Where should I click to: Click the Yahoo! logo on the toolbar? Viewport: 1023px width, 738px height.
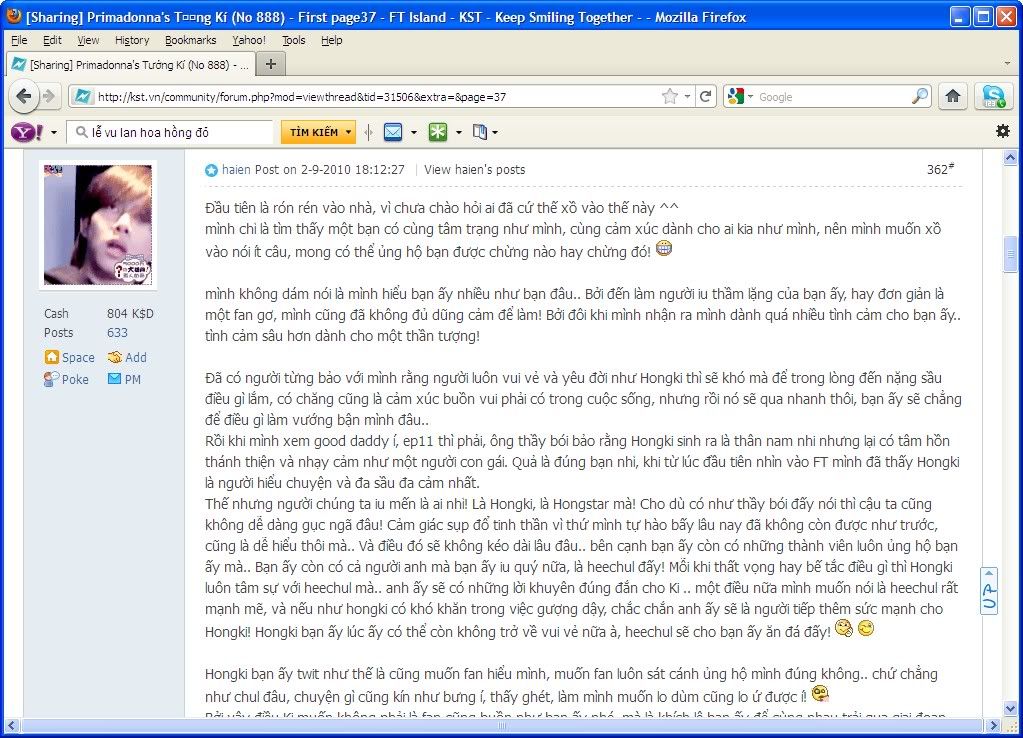click(27, 132)
